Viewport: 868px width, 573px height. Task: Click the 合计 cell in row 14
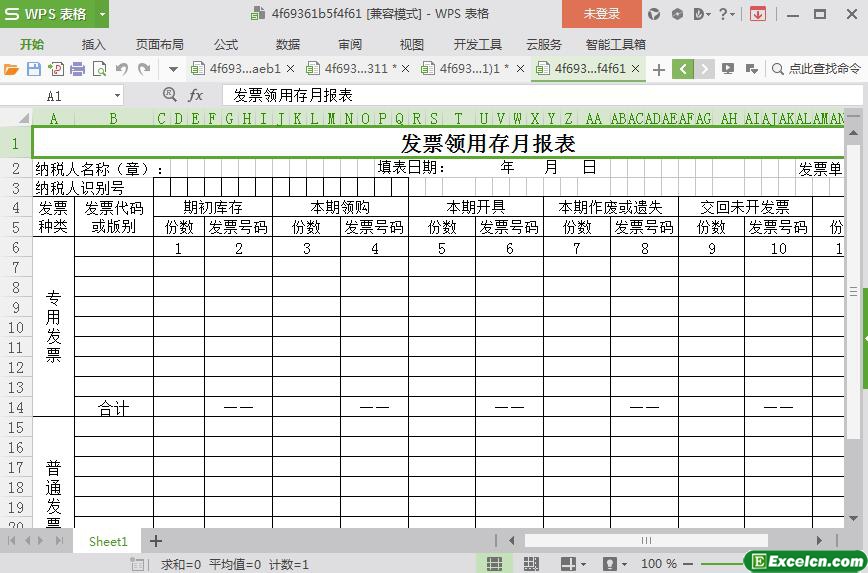[x=113, y=407]
